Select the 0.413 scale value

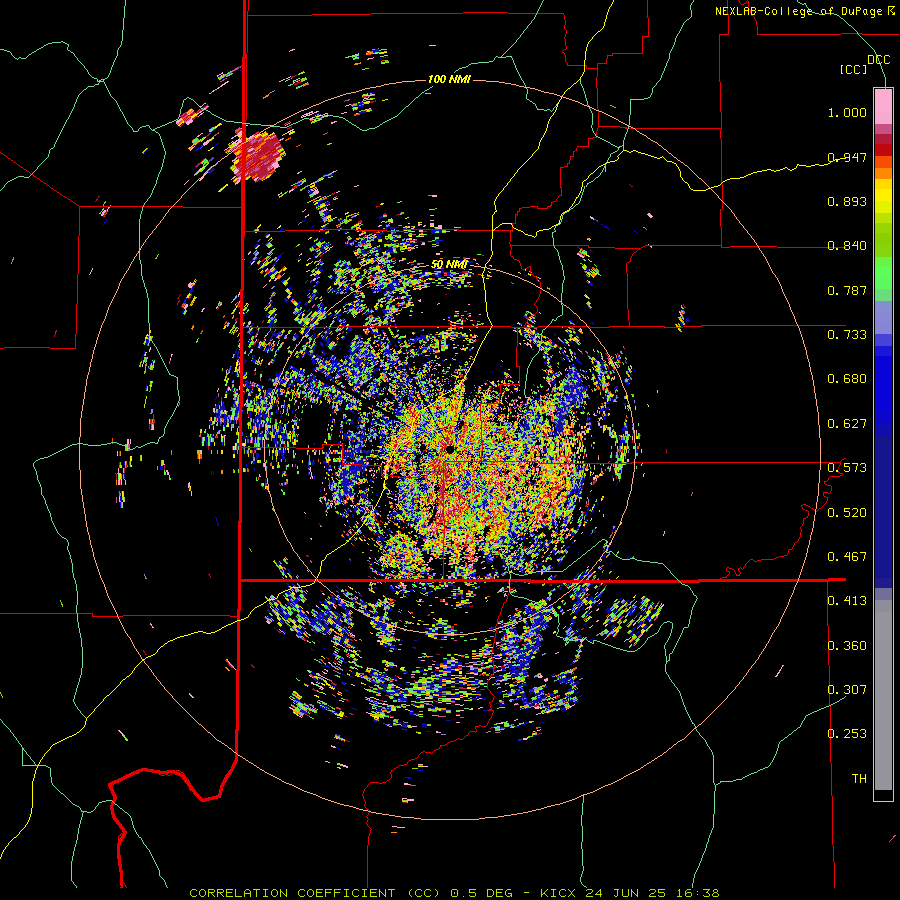tap(847, 601)
